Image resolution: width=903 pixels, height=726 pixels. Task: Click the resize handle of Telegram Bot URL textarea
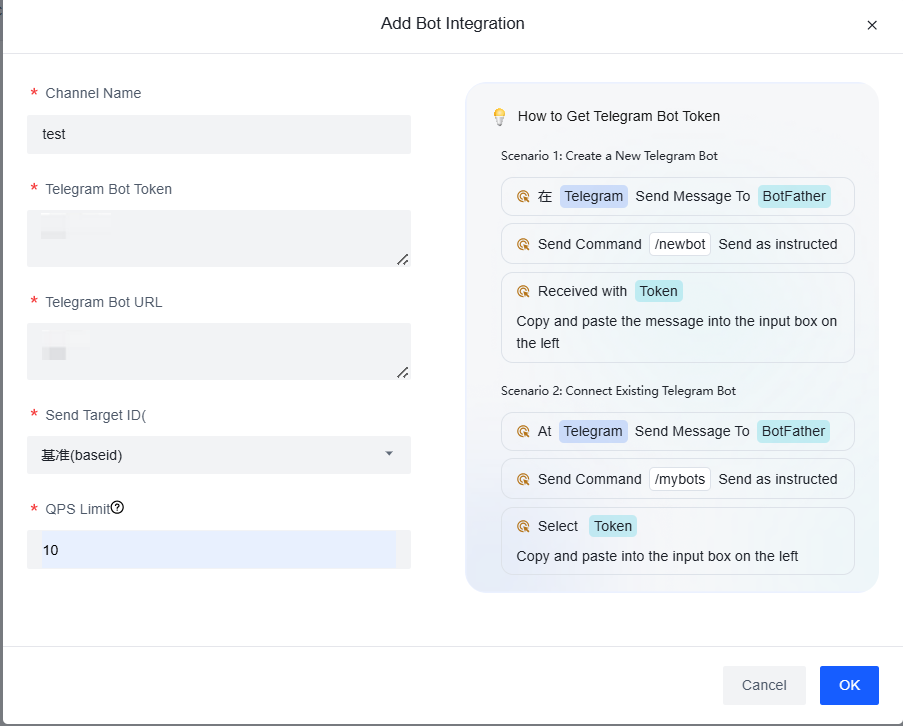coord(402,372)
